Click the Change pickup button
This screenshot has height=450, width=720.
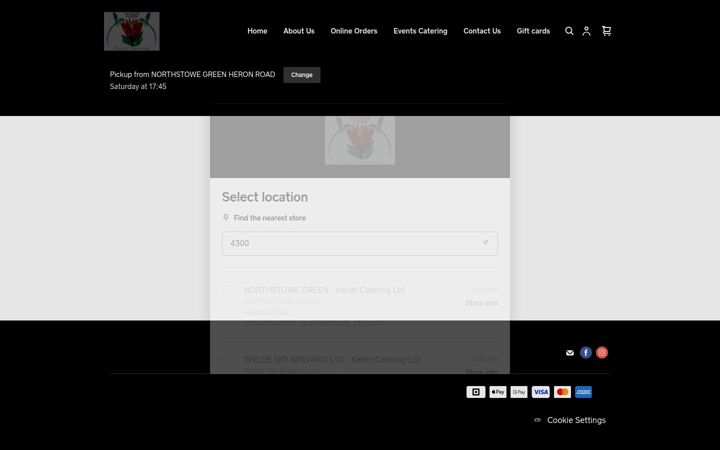pos(302,75)
